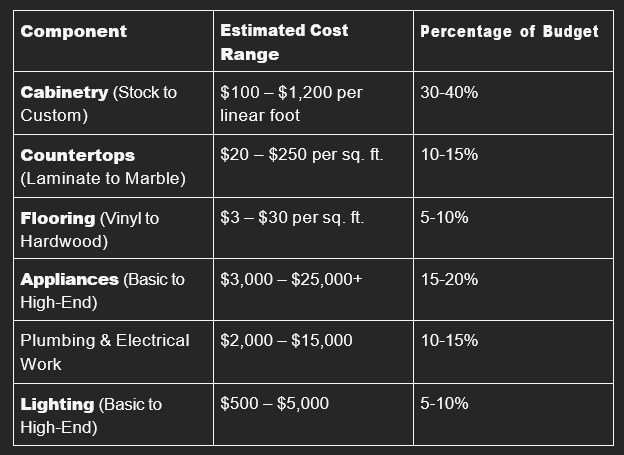Click the Flooring (Vinyl to Hardwood) cell
This screenshot has width=624, height=455.
coord(89,229)
